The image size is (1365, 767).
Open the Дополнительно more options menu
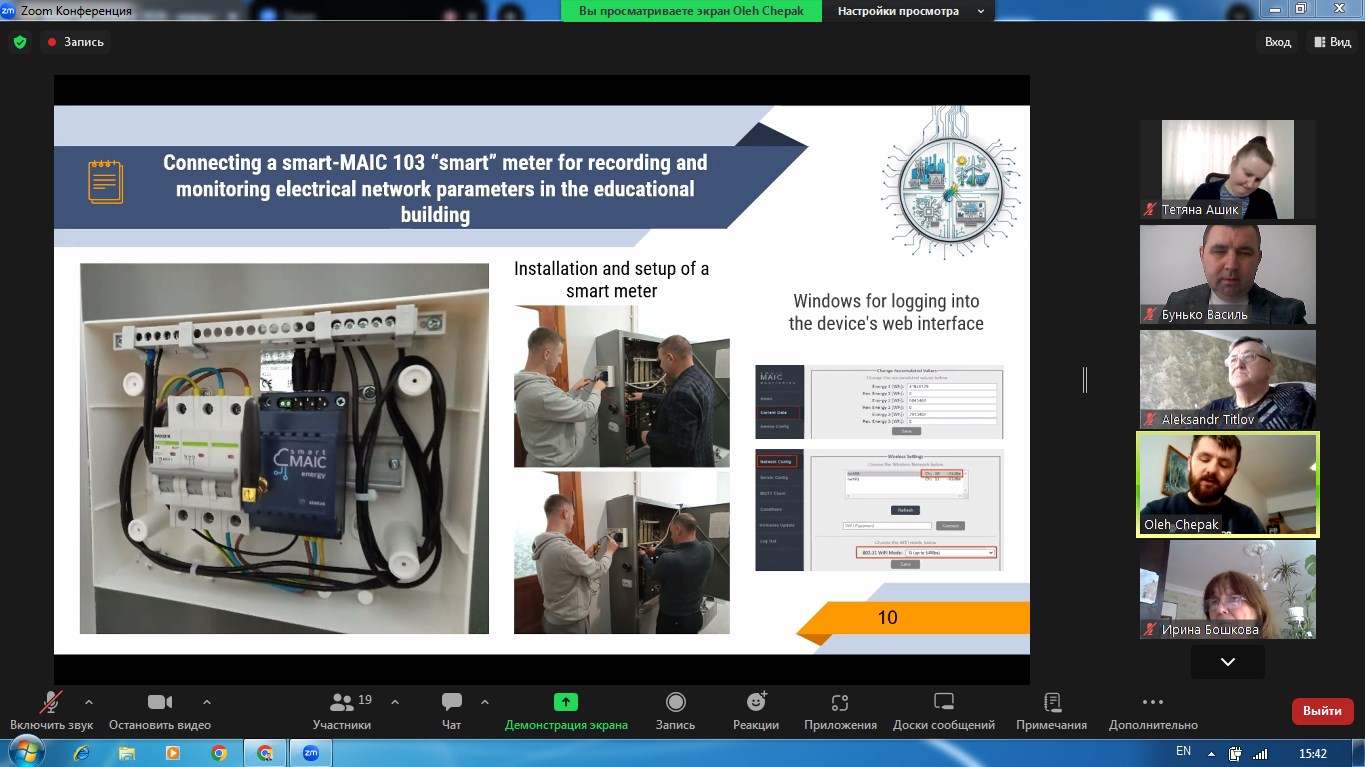(1153, 710)
